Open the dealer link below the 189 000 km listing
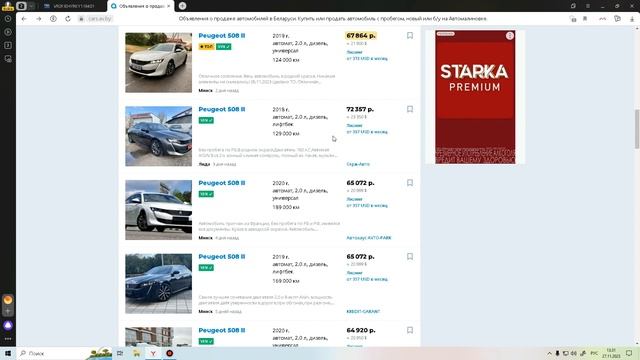Viewport: 640px width, 360px height. coord(369,238)
